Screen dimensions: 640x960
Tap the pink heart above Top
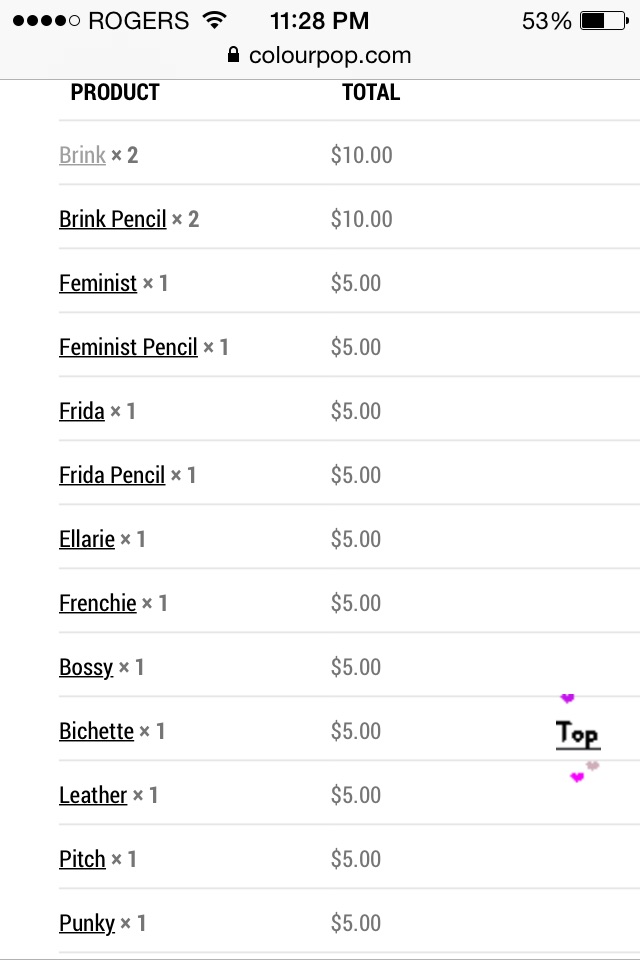pyautogui.click(x=567, y=698)
